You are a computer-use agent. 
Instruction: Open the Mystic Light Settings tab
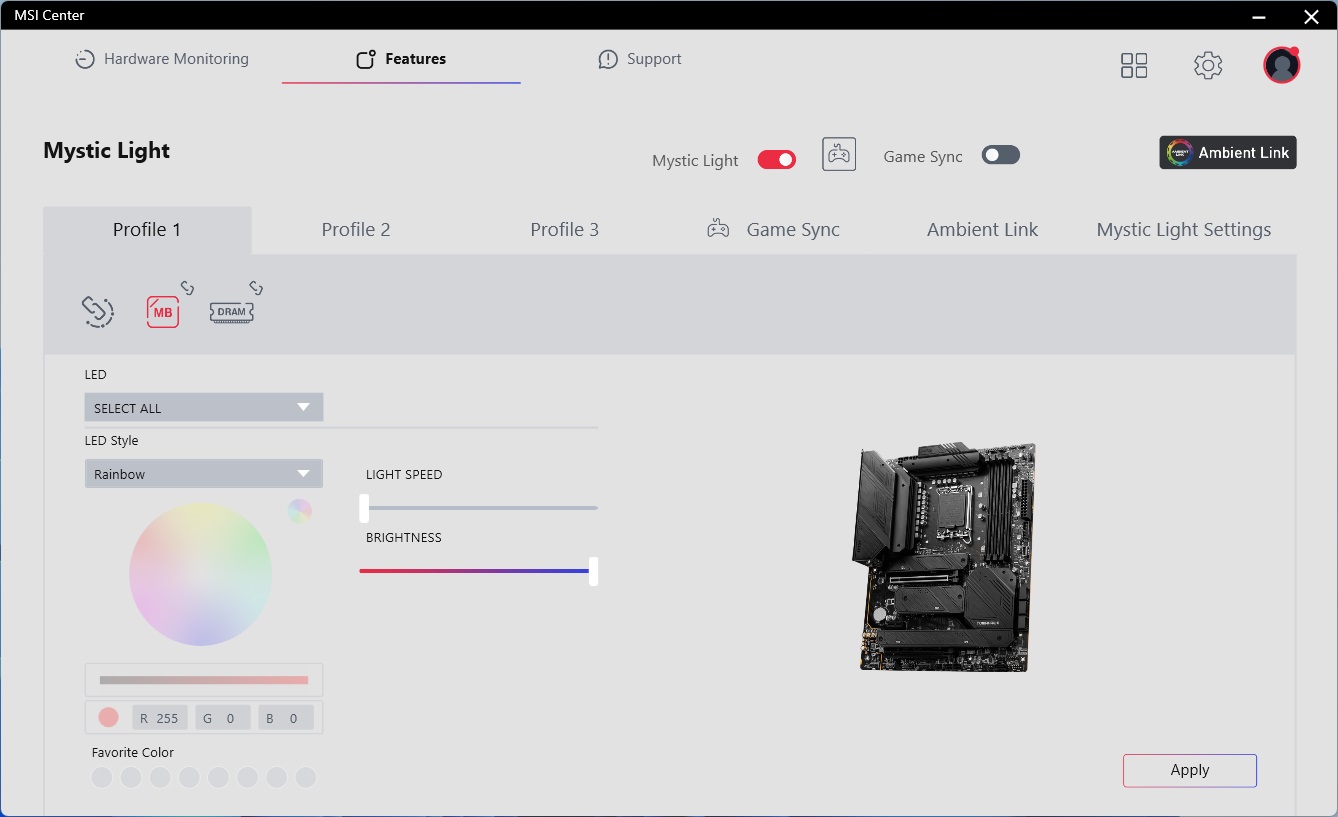pyautogui.click(x=1183, y=230)
